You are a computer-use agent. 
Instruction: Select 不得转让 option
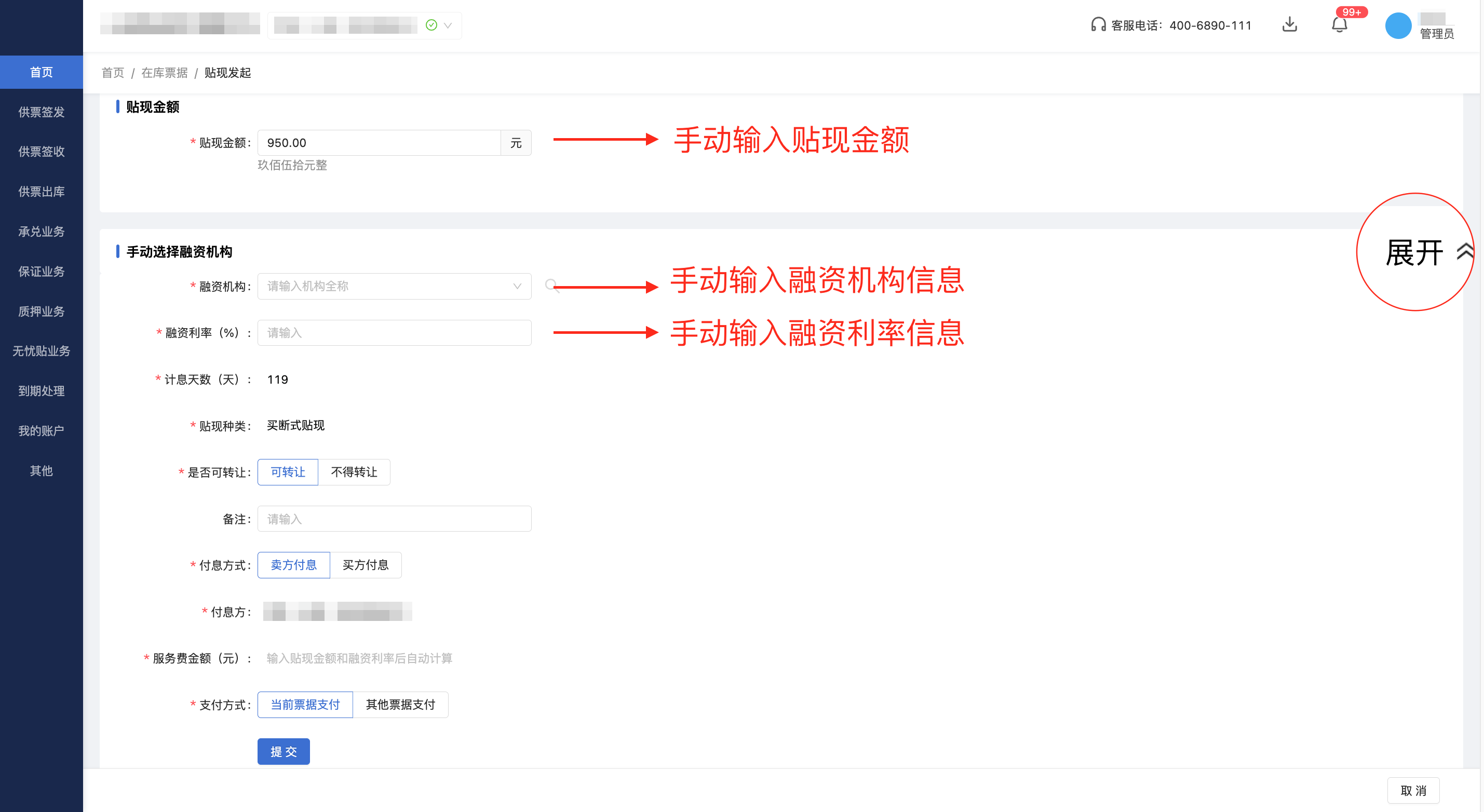pyautogui.click(x=354, y=472)
